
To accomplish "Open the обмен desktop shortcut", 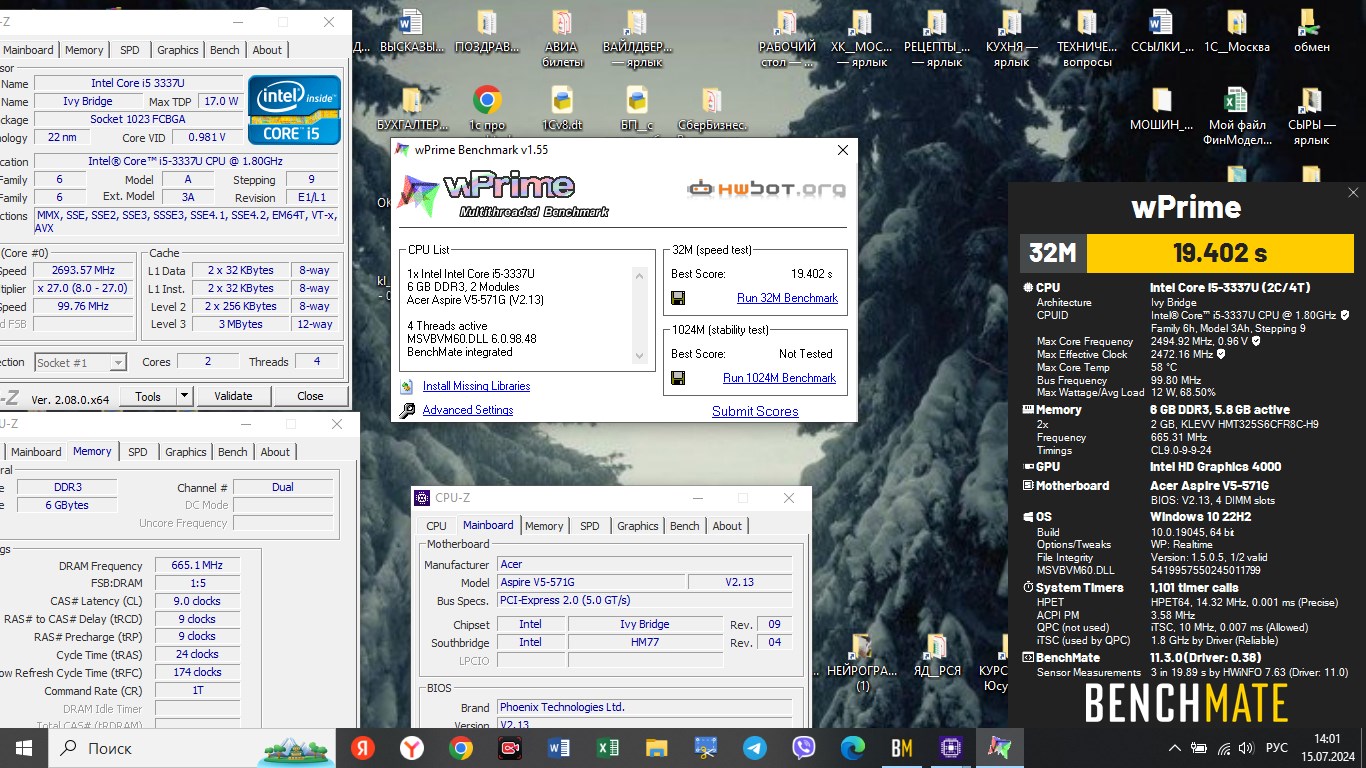I will pyautogui.click(x=1311, y=31).
